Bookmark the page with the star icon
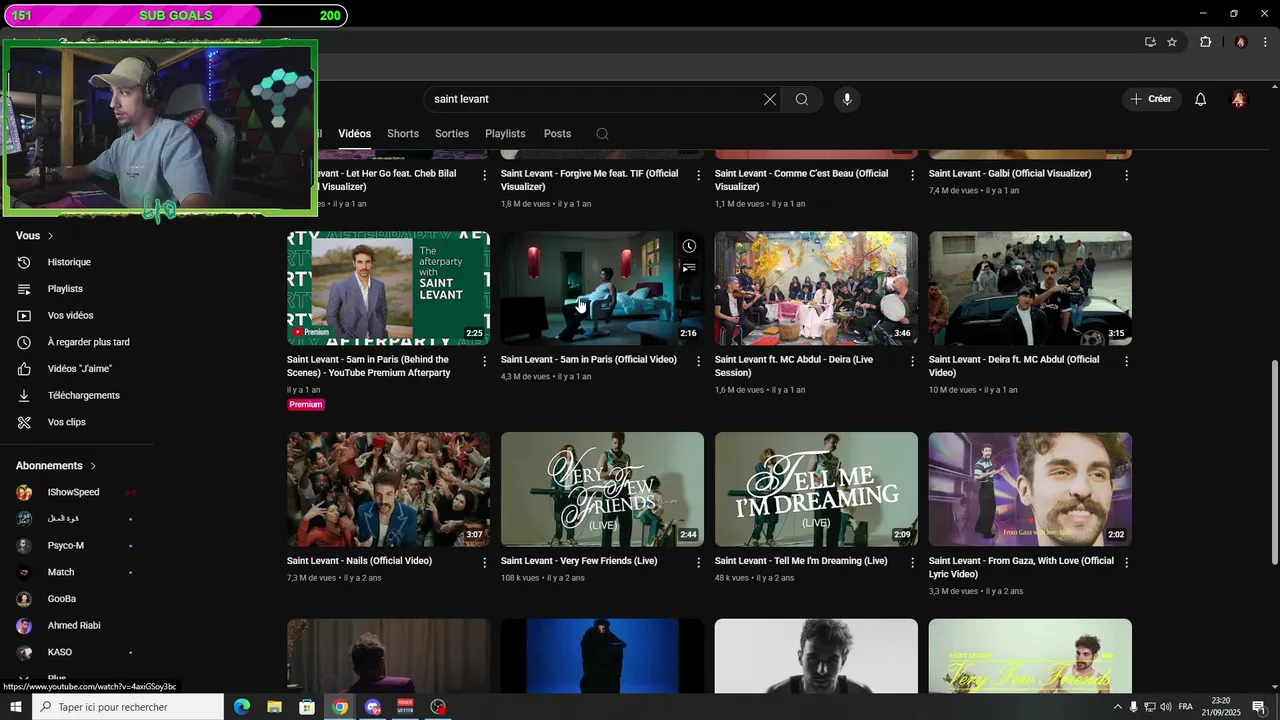This screenshot has width=1280, height=720. [1172, 42]
